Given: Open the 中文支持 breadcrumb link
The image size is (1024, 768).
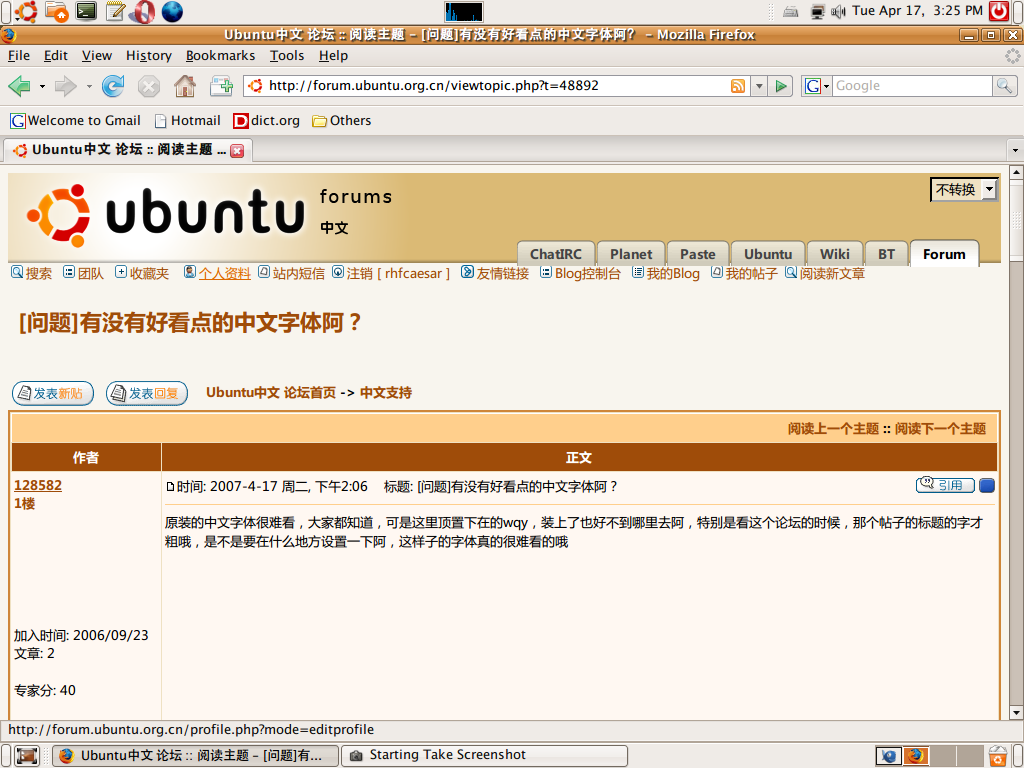Looking at the screenshot, I should point(386,392).
